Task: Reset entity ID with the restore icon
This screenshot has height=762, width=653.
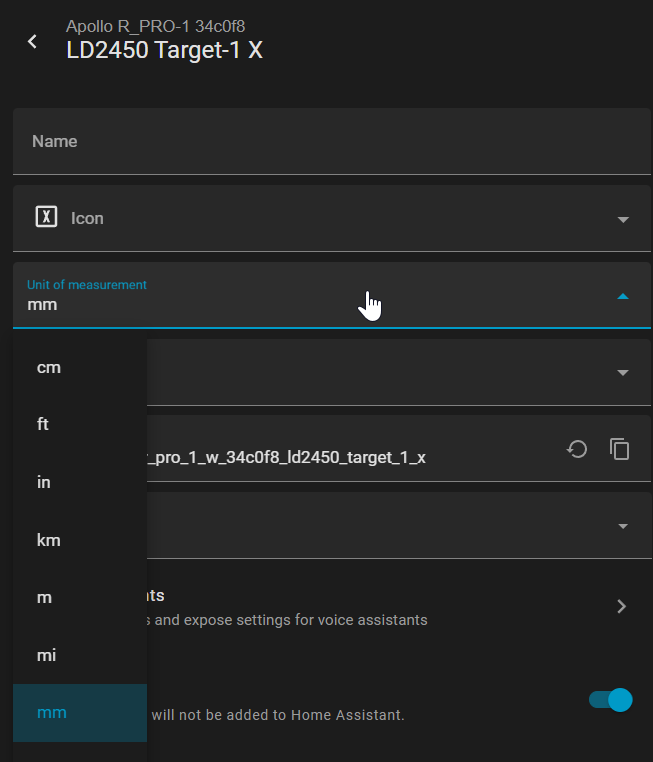Action: coord(577,449)
